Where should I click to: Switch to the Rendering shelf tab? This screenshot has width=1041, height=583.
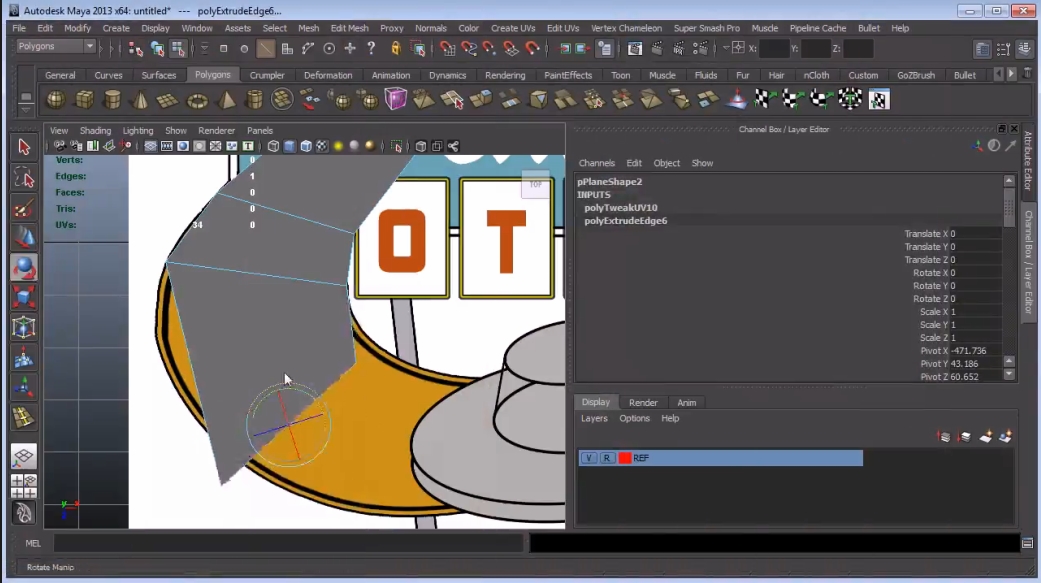pos(505,75)
